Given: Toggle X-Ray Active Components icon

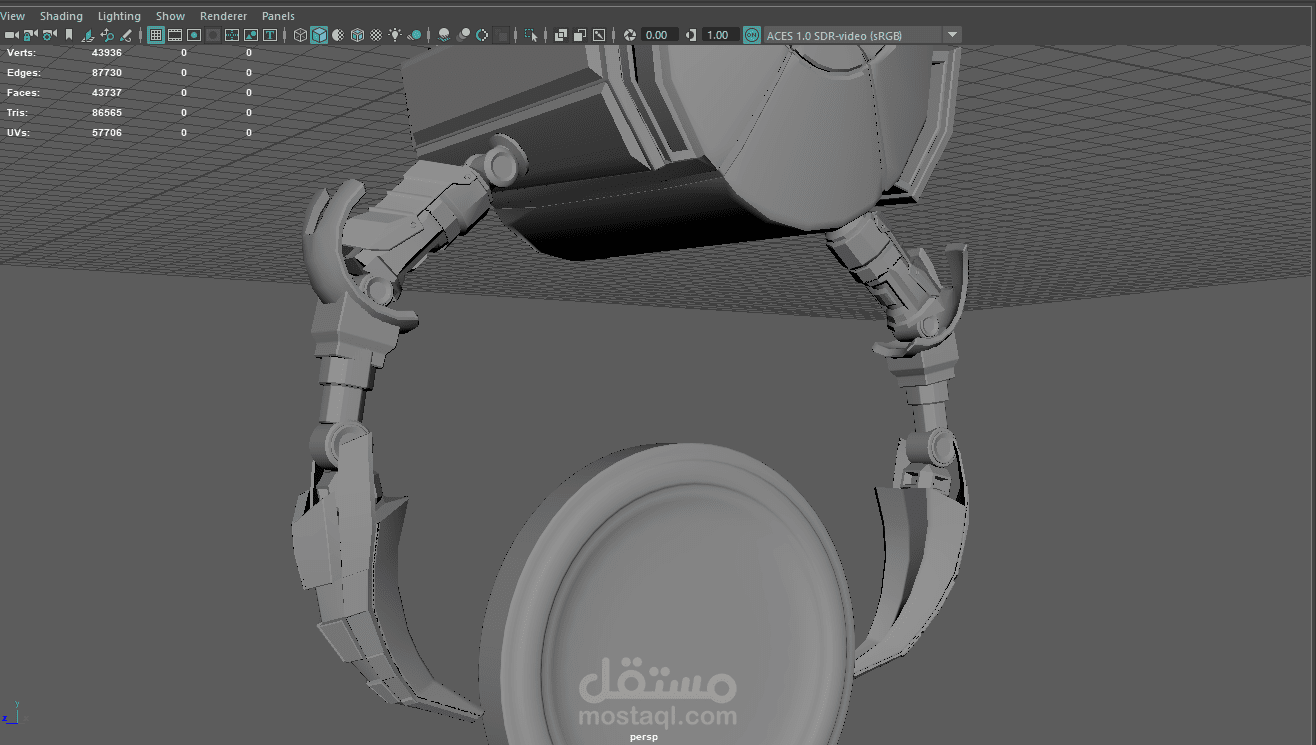Looking at the screenshot, I should pyautogui.click(x=578, y=35).
